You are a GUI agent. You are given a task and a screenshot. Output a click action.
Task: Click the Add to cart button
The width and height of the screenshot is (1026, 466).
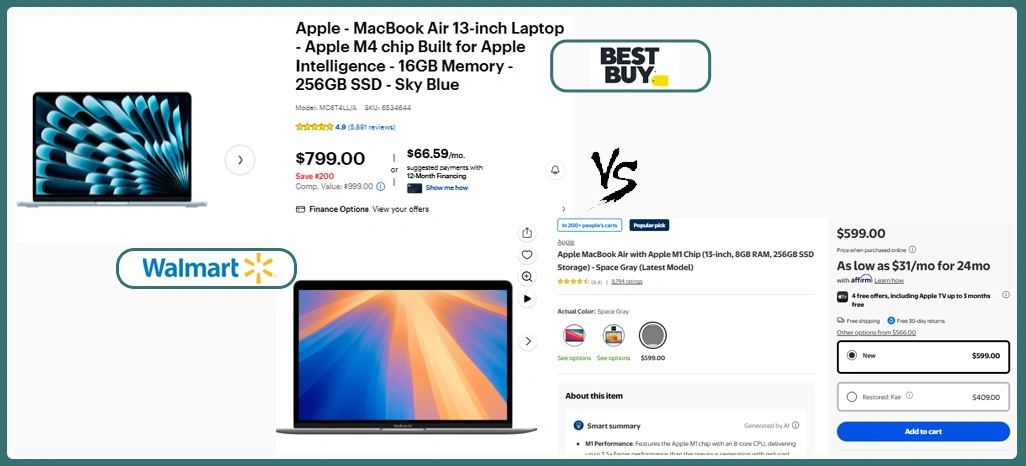[923, 431]
